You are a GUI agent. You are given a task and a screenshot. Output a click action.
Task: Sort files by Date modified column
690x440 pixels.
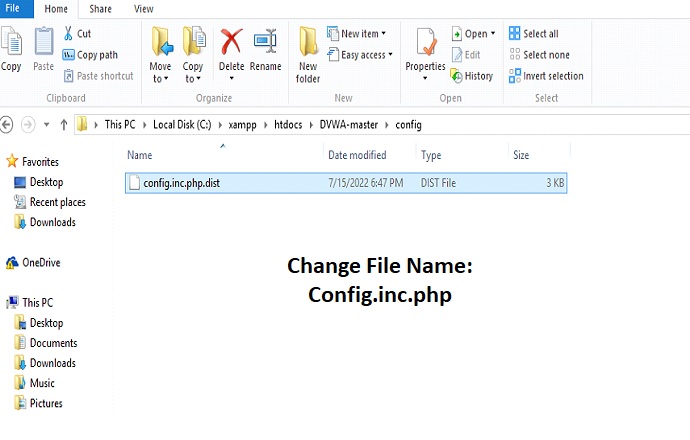[357, 155]
